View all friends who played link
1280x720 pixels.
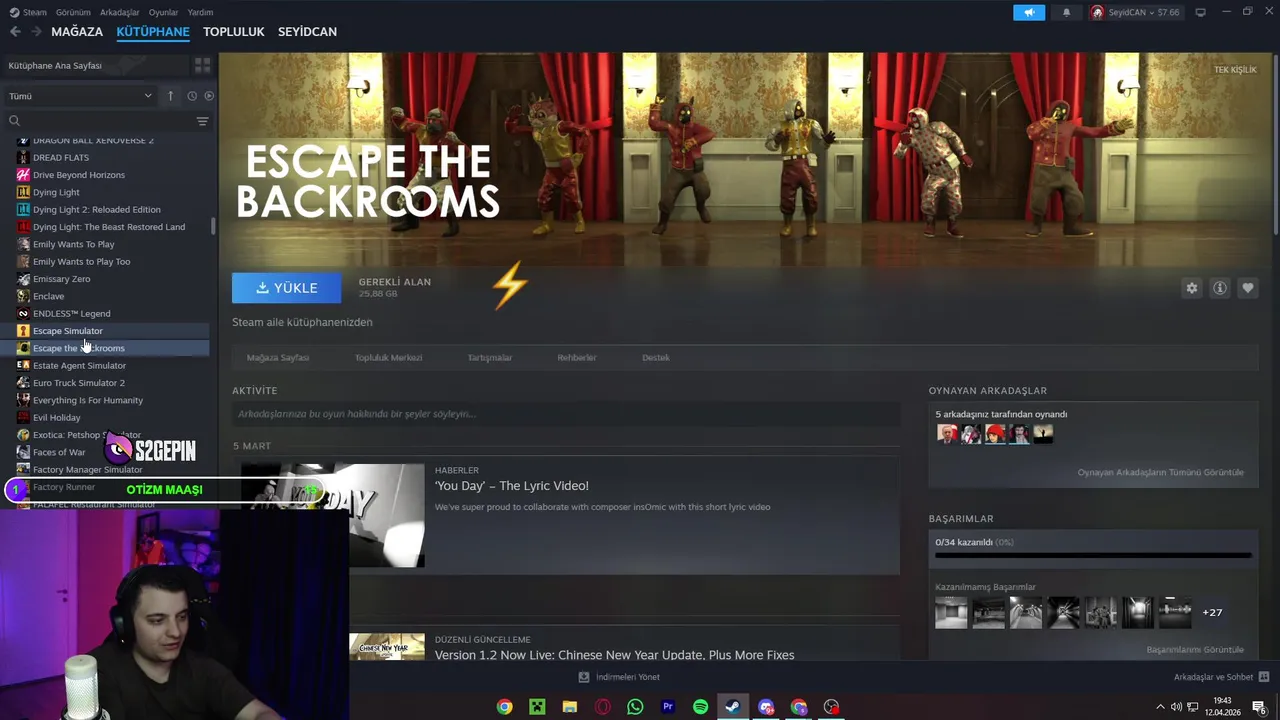coord(1160,473)
